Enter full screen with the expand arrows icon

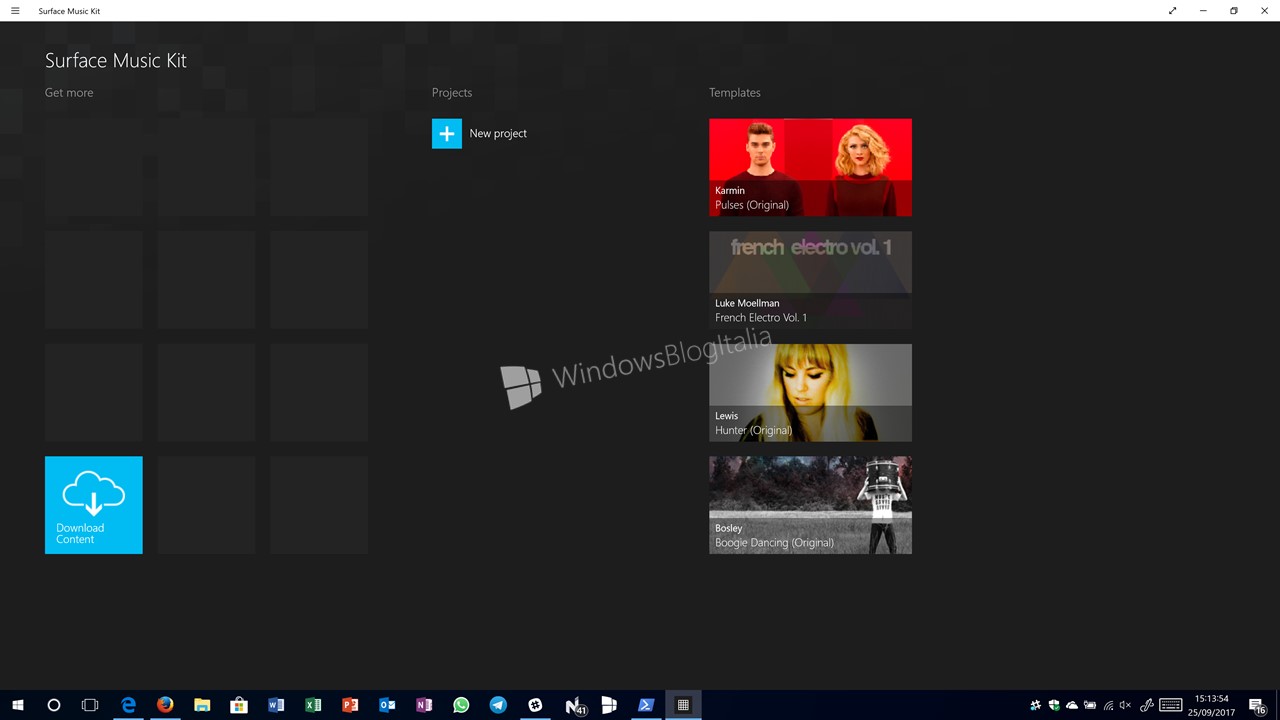pyautogui.click(x=1173, y=11)
